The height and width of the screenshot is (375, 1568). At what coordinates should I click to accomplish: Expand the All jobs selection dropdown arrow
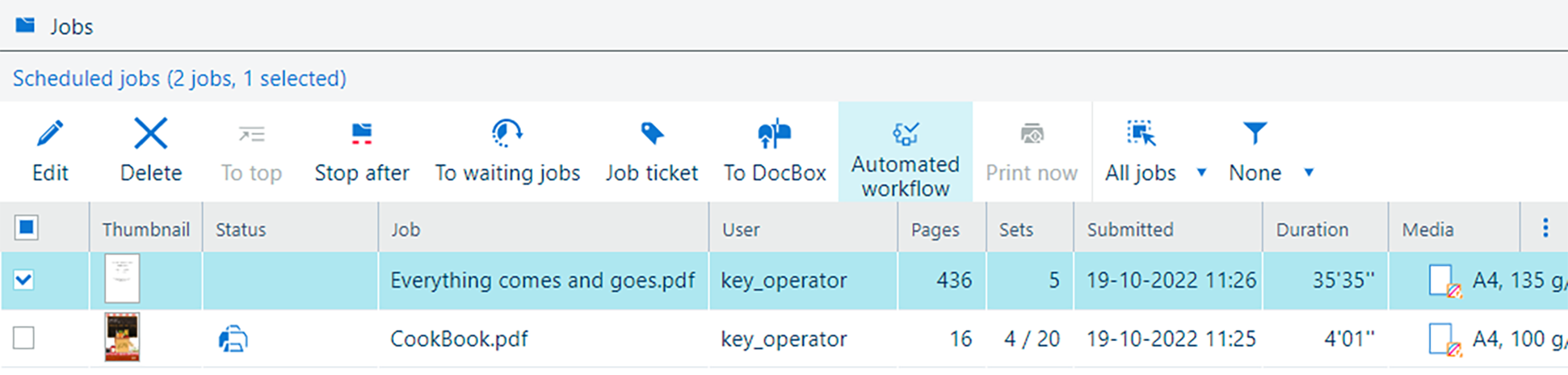[x=1201, y=172]
